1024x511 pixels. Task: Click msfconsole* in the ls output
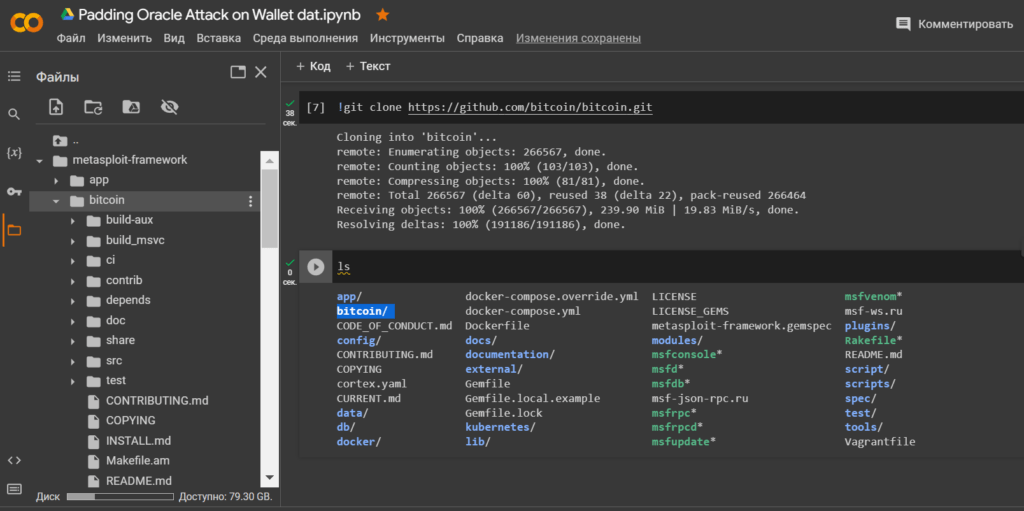[x=686, y=354]
